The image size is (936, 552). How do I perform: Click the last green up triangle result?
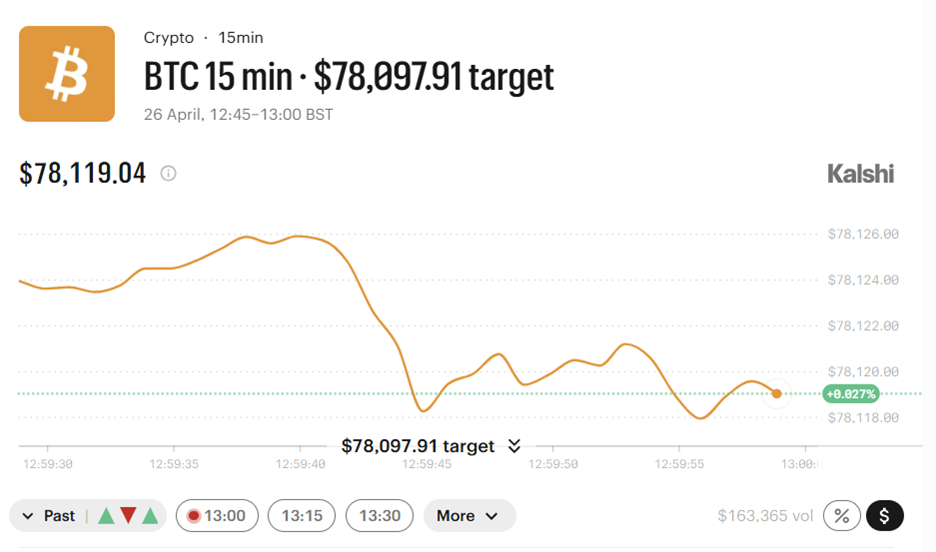point(150,516)
